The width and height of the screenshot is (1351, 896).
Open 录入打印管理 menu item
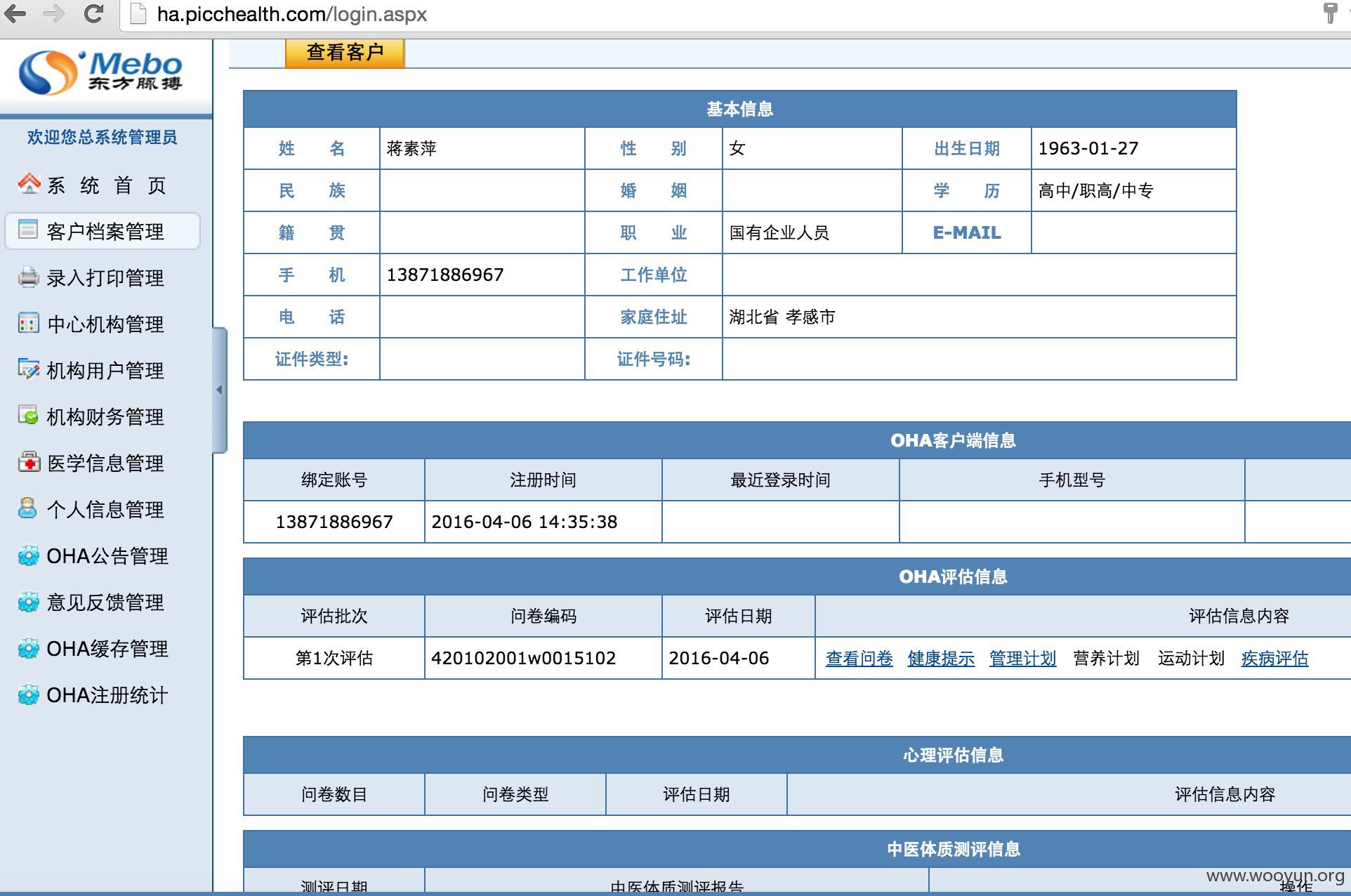click(x=105, y=278)
